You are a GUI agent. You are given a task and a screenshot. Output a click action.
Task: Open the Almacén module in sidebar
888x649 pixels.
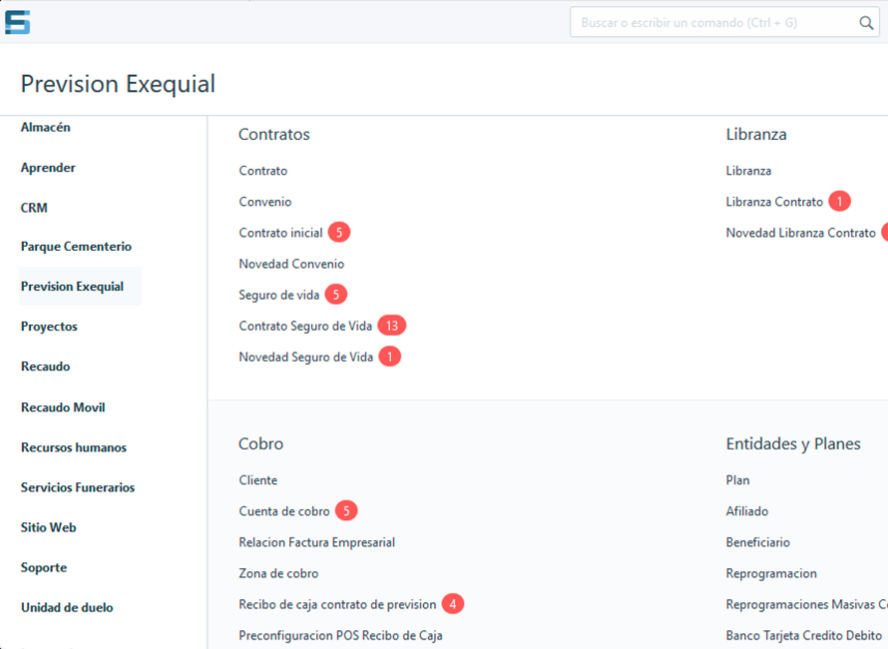46,127
